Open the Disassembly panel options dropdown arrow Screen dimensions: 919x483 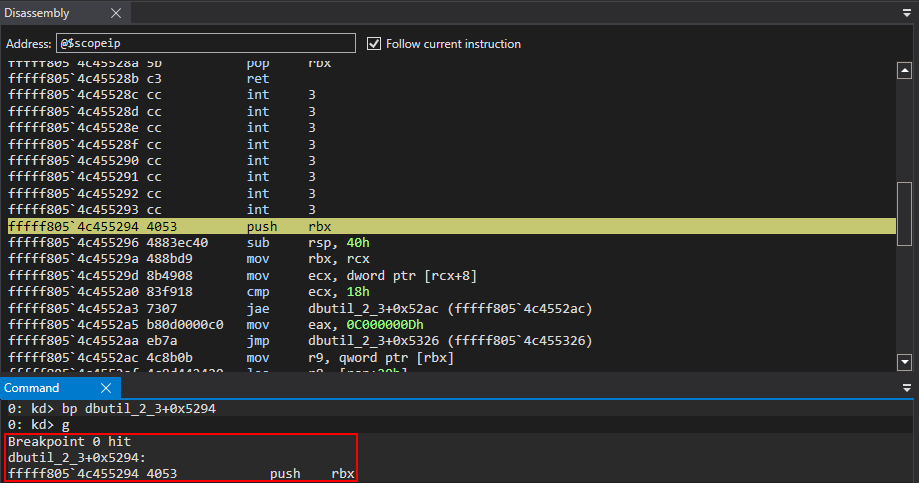[x=907, y=13]
